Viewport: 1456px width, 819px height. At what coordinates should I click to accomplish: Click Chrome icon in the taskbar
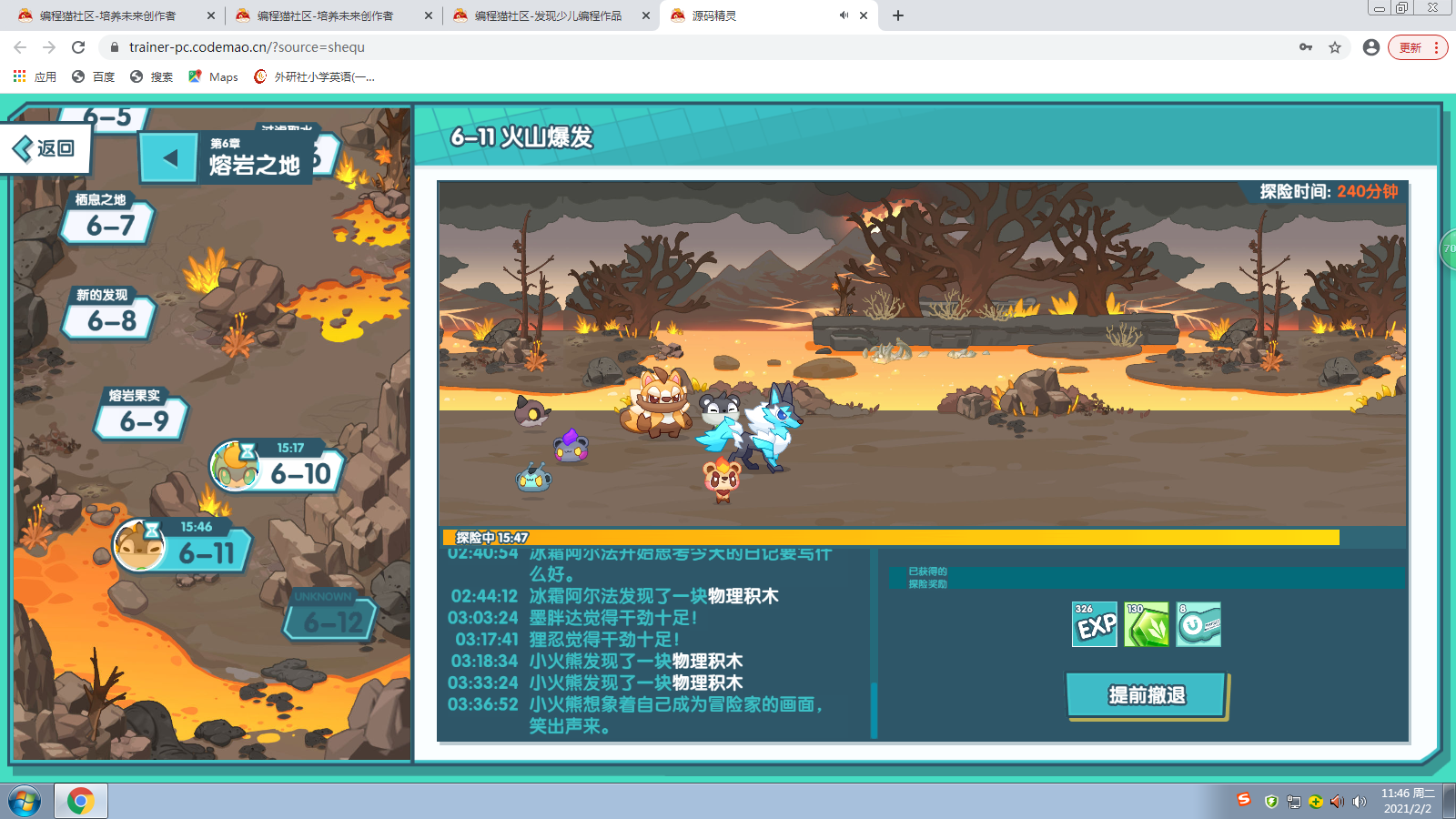tap(80, 801)
